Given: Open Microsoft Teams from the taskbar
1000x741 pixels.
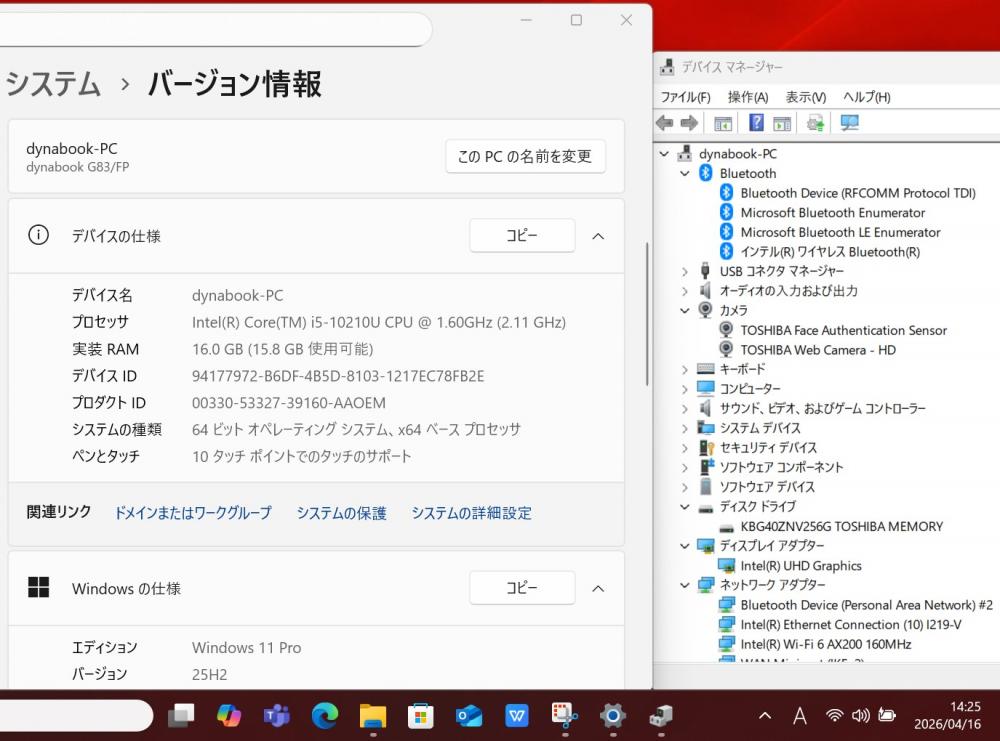Looking at the screenshot, I should 277,715.
